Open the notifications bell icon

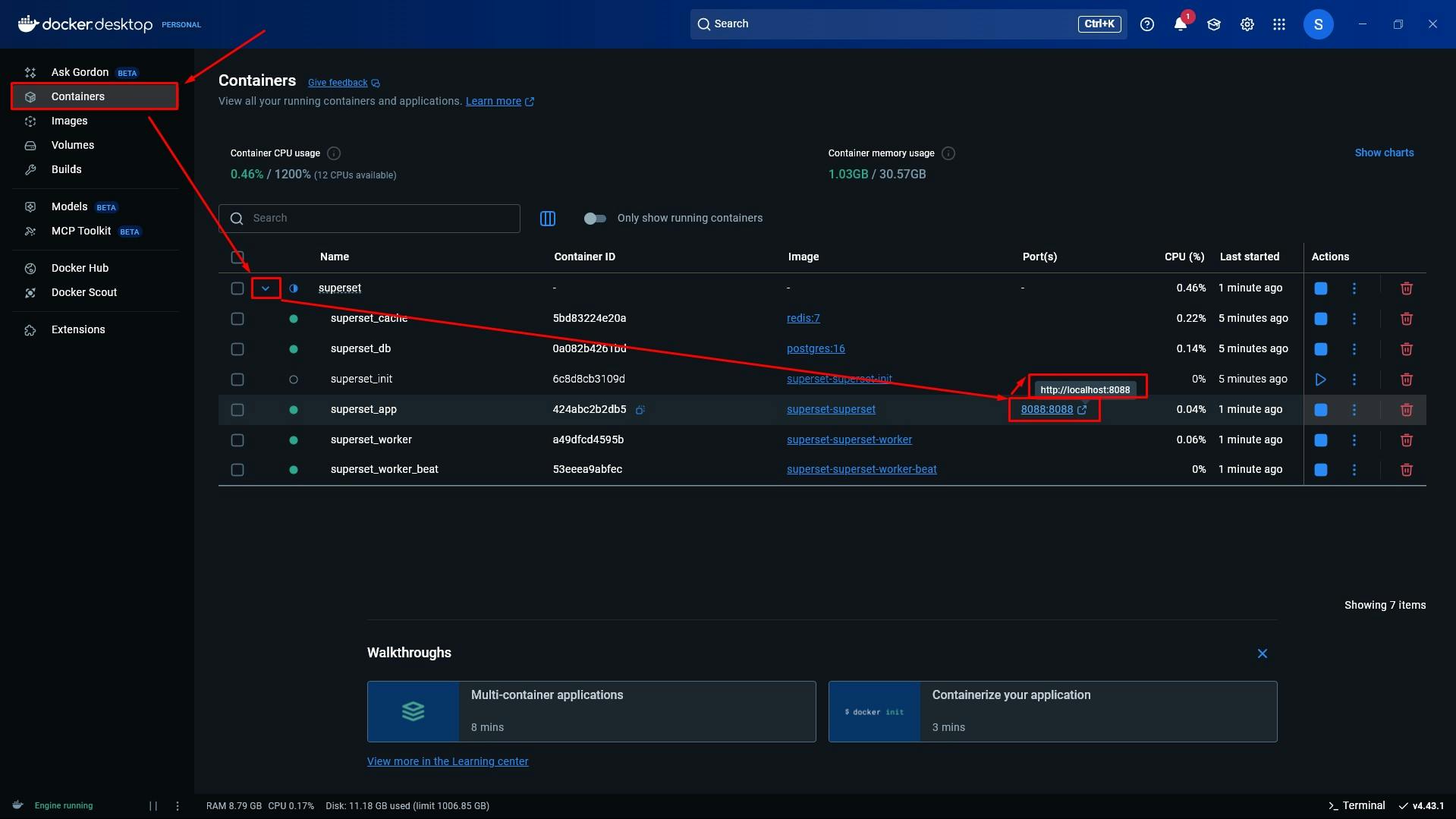point(1181,24)
